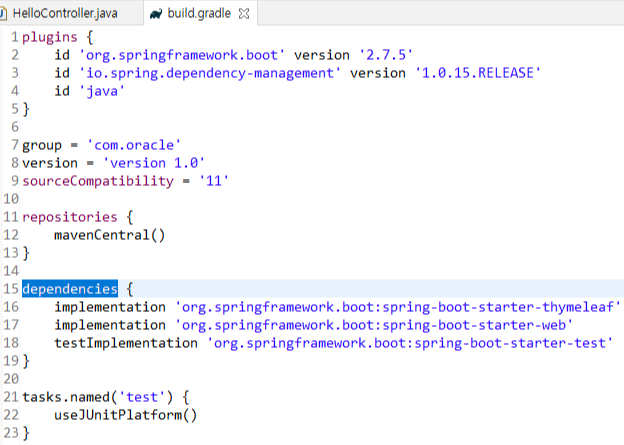Click the spring-boot-starter-thymeleaf dependency string

coord(398,307)
